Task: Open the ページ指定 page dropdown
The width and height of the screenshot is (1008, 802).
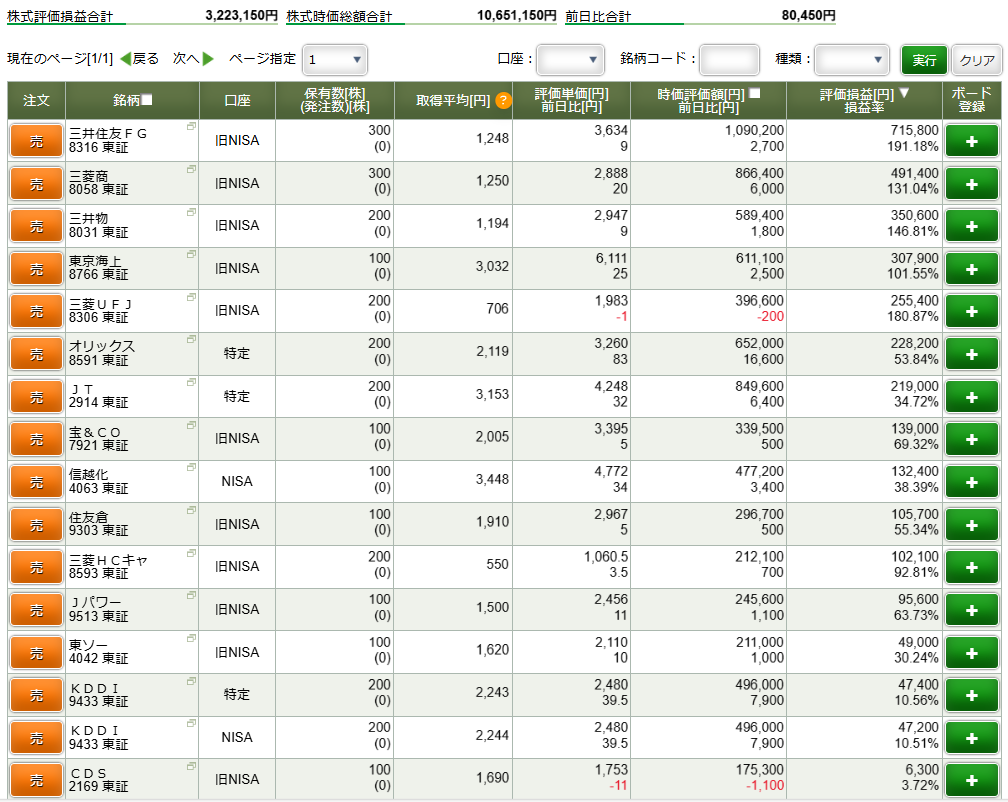Action: pos(334,60)
